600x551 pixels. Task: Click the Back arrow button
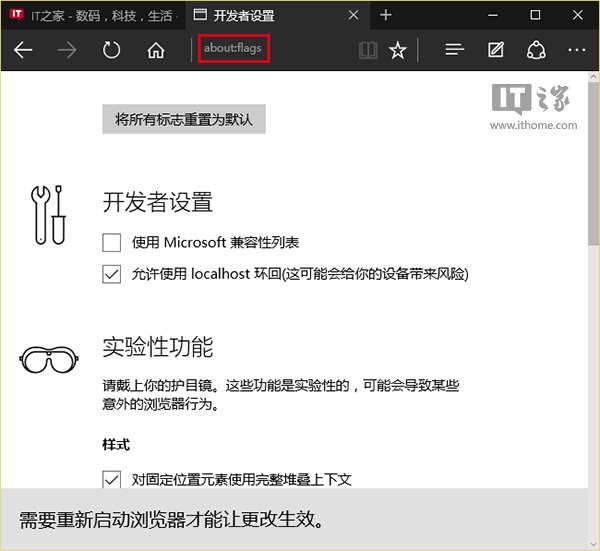23,50
